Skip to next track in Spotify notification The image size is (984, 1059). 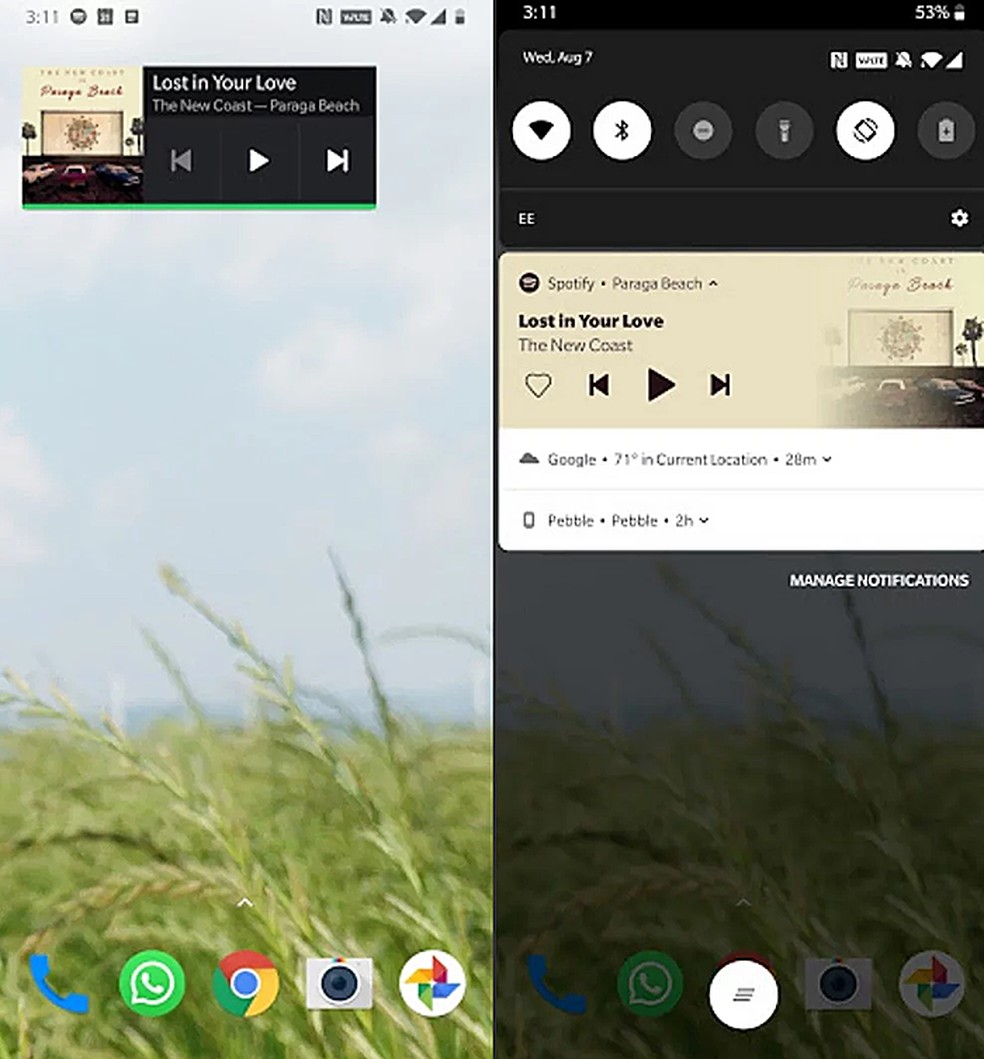click(x=720, y=385)
